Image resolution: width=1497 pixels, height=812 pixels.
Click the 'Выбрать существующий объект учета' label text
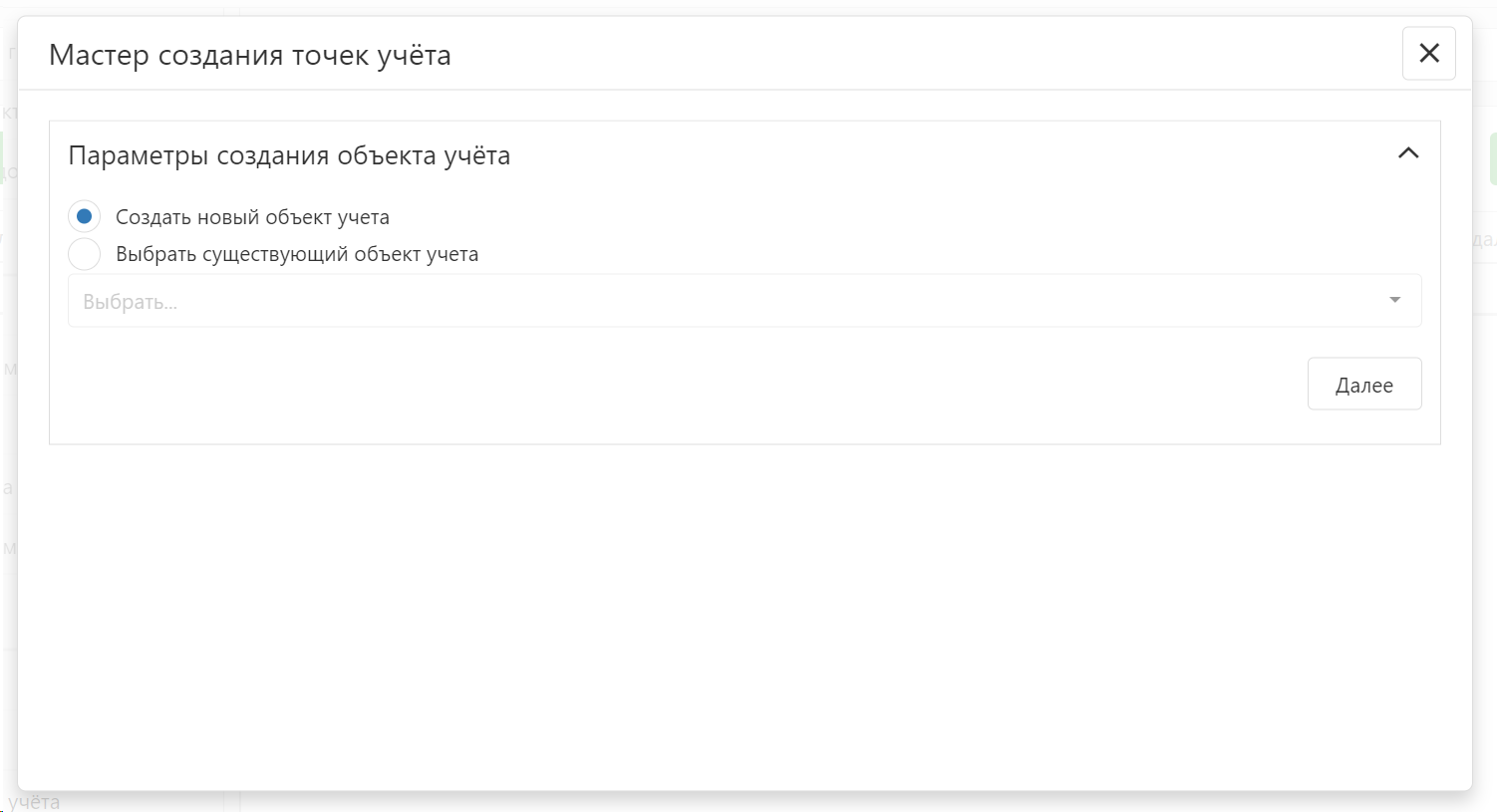pyautogui.click(x=297, y=254)
